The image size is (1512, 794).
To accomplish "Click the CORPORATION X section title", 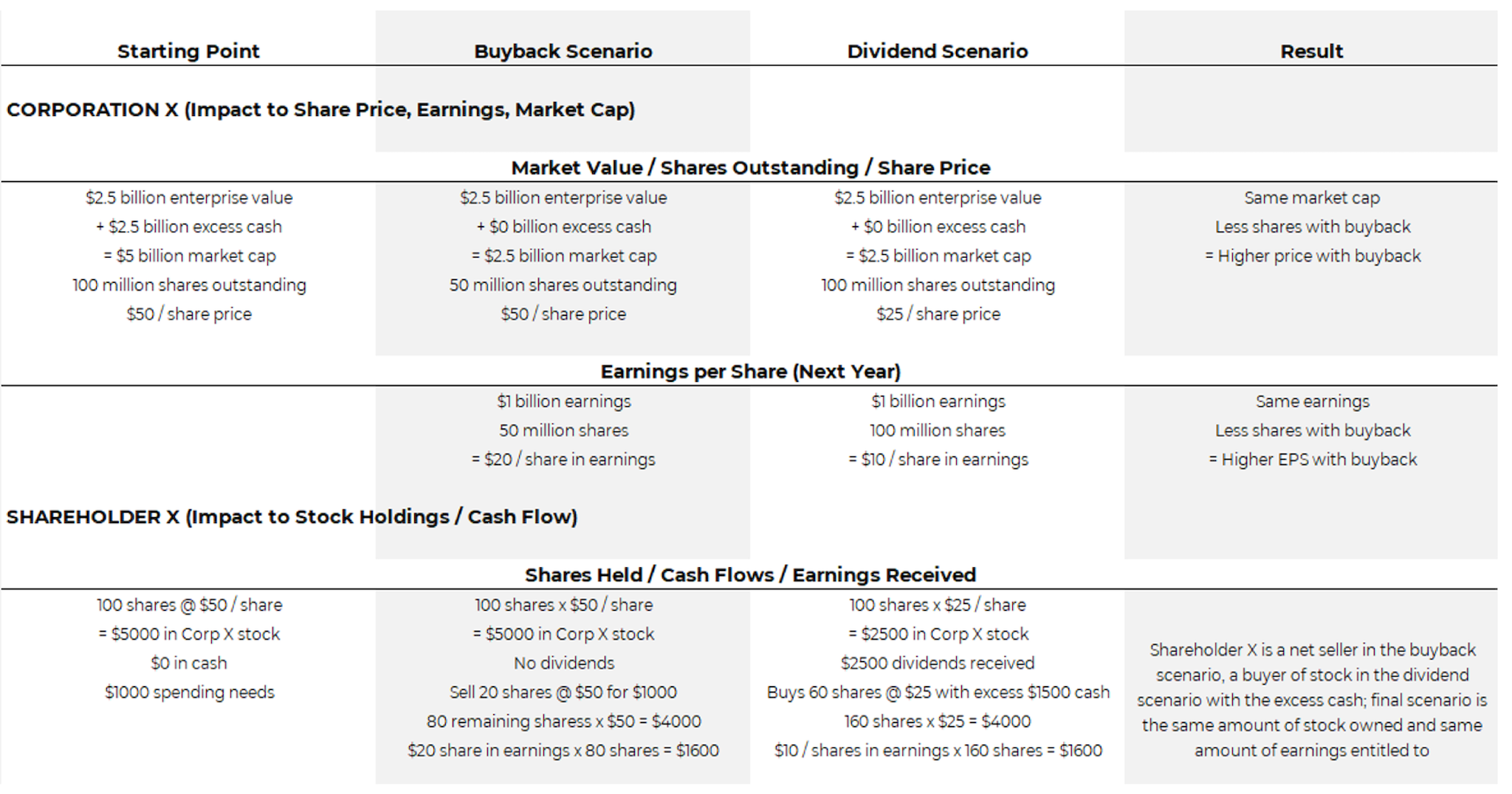I will pyautogui.click(x=320, y=109).
